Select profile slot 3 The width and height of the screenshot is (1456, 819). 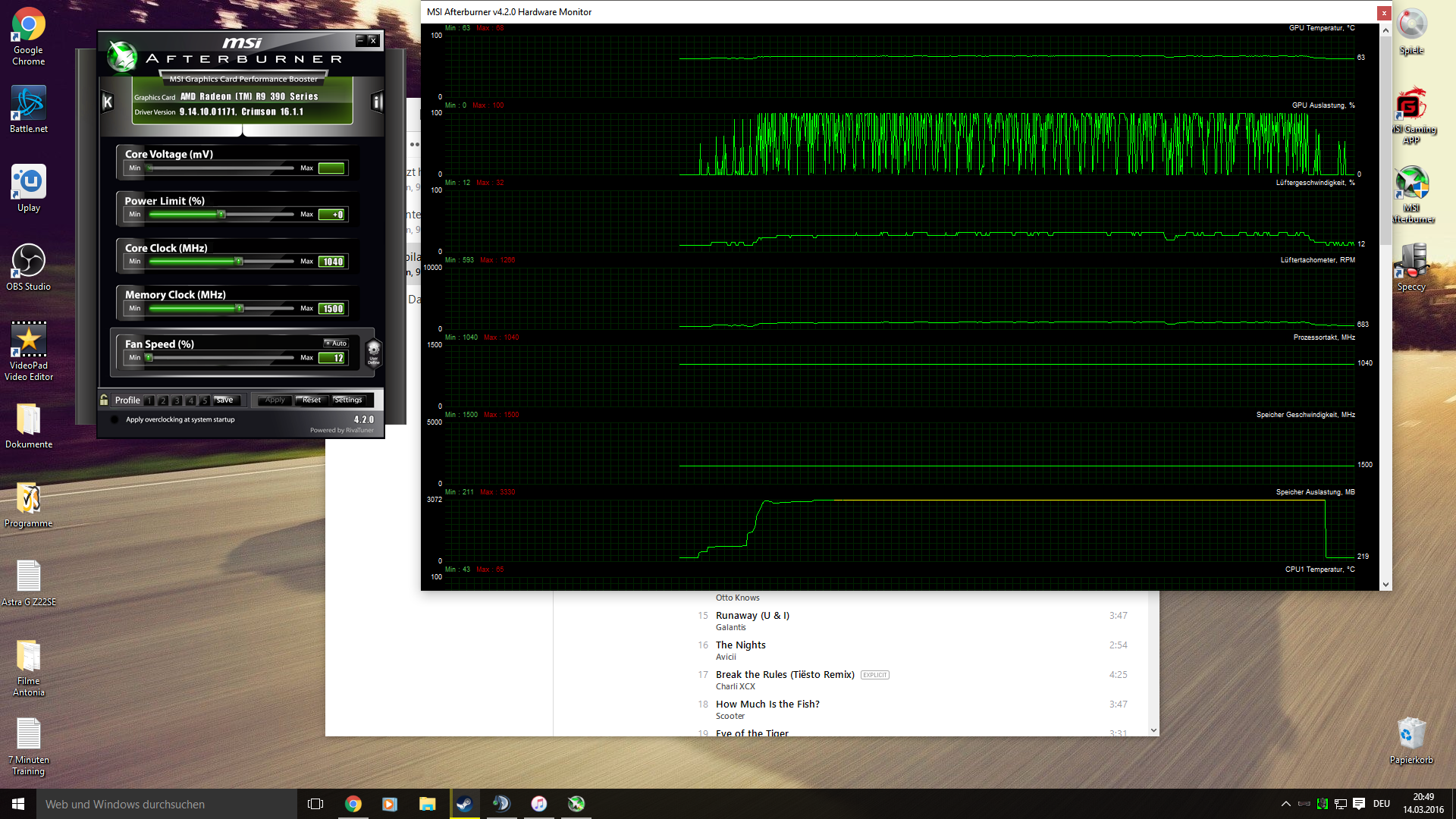coord(176,400)
